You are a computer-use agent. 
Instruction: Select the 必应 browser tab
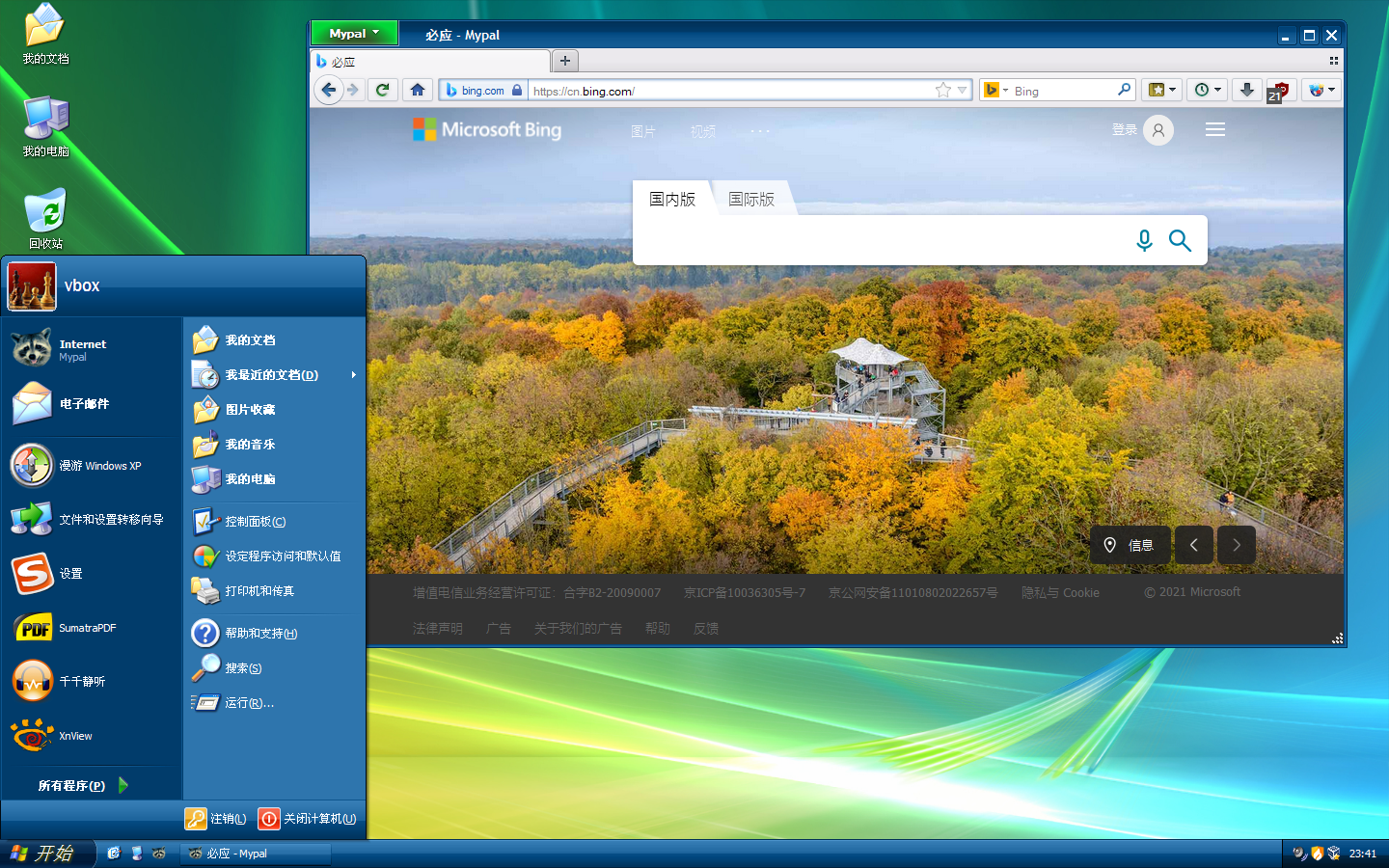click(x=430, y=61)
